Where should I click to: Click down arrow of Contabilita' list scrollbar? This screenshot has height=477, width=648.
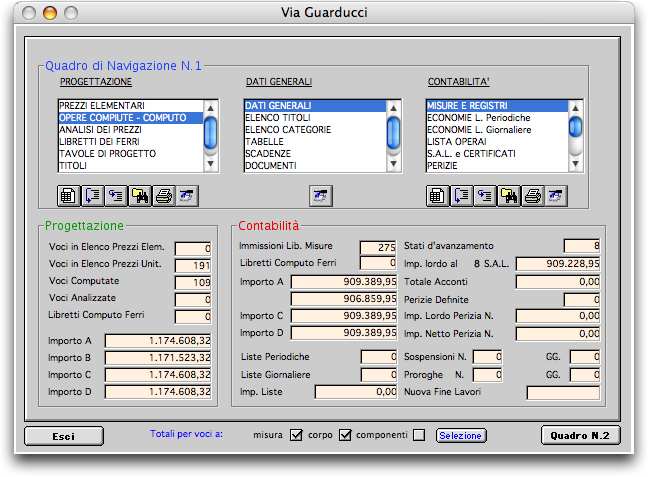coord(575,164)
